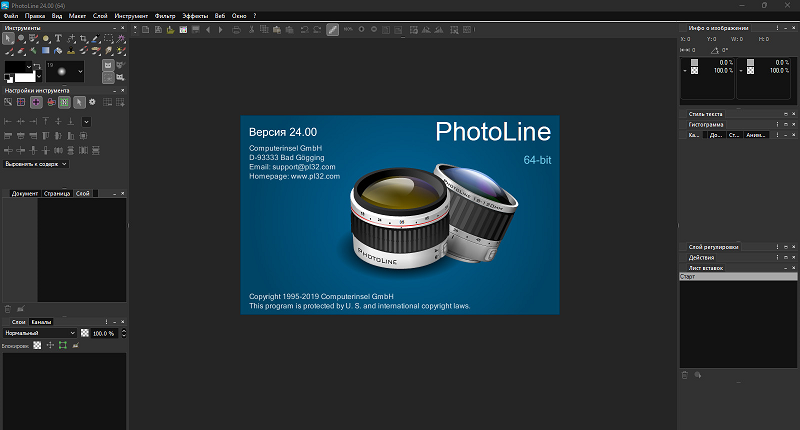Click the black foreground color swatch
Image resolution: width=800 pixels, height=430 pixels.
(15, 67)
